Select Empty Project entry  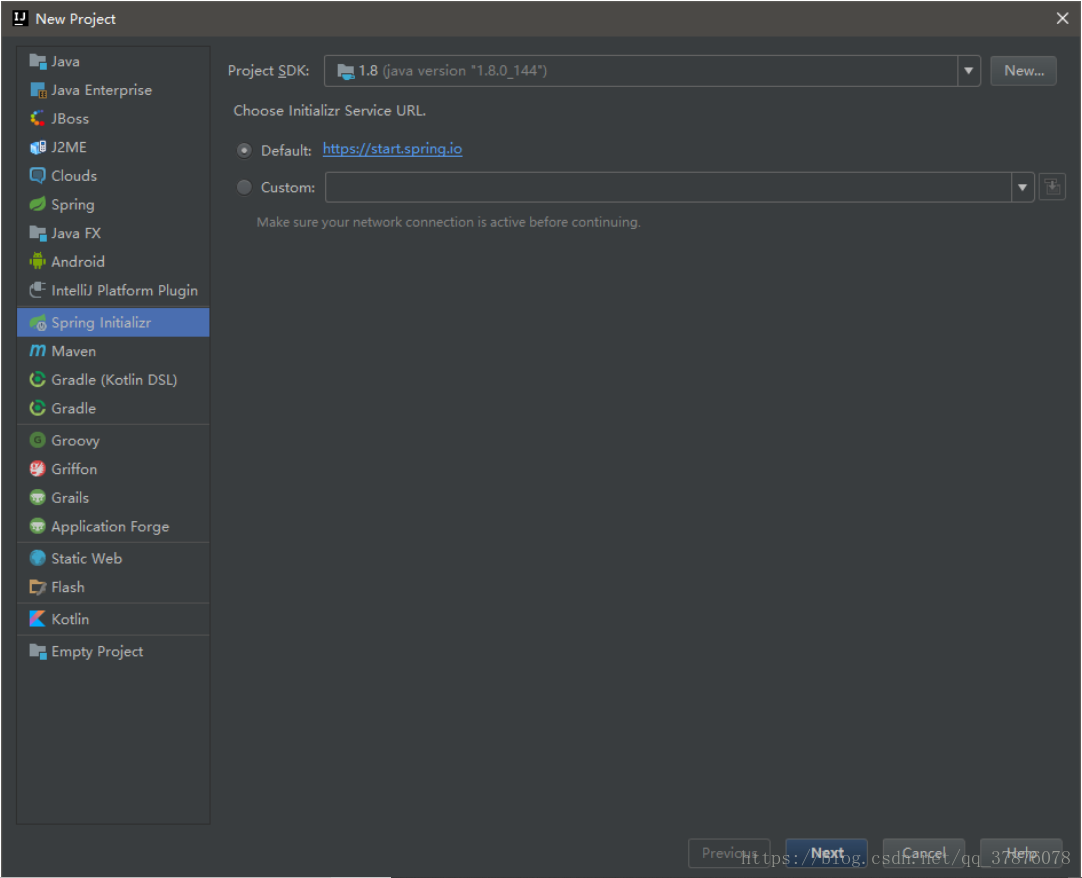(113, 651)
